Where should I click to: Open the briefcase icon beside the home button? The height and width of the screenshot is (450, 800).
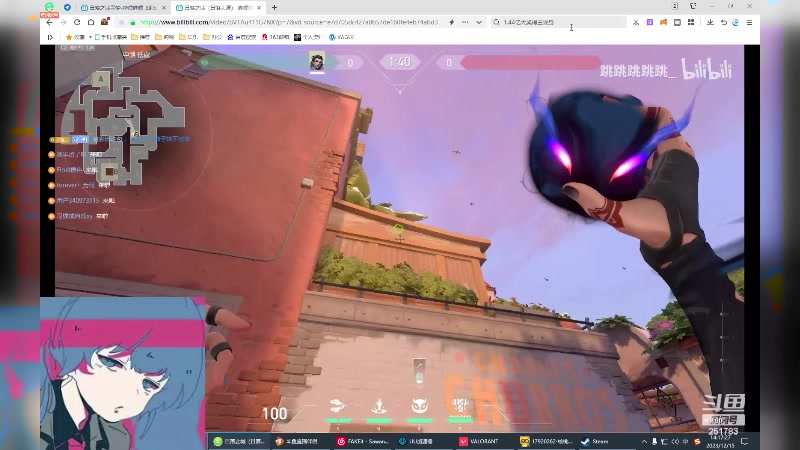click(105, 22)
